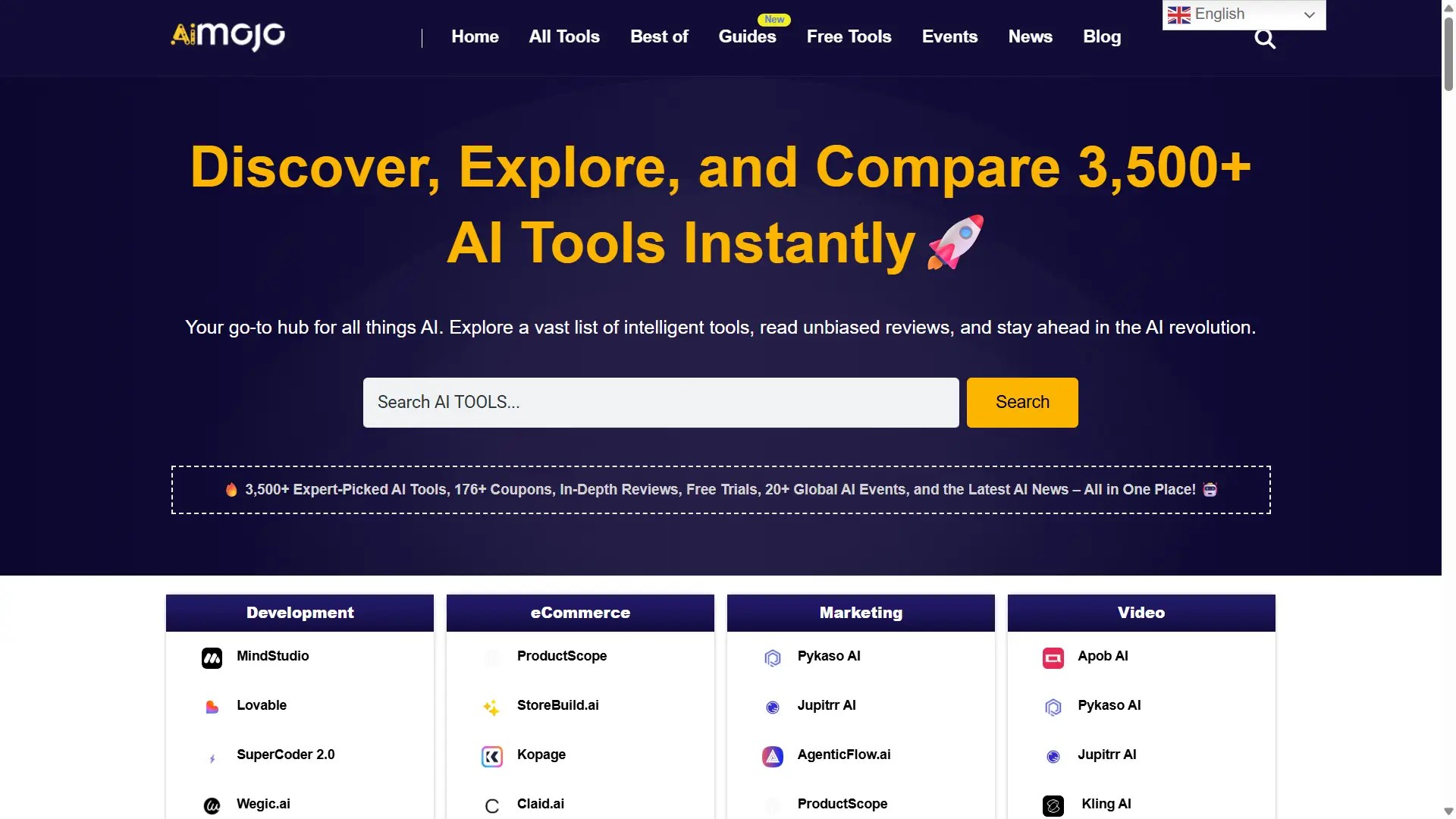Click the AgenticFlow.ai icon

(x=772, y=757)
